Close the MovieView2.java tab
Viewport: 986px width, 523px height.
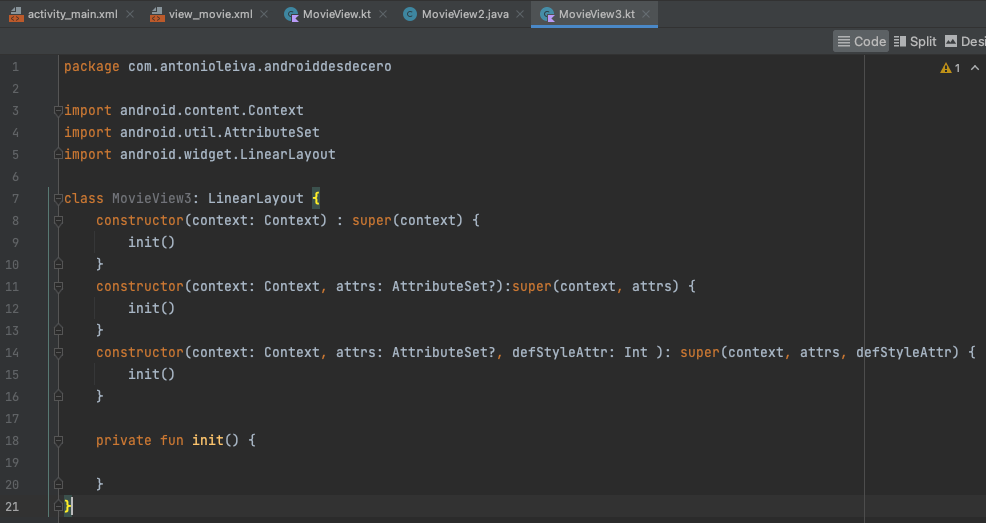tap(520, 14)
